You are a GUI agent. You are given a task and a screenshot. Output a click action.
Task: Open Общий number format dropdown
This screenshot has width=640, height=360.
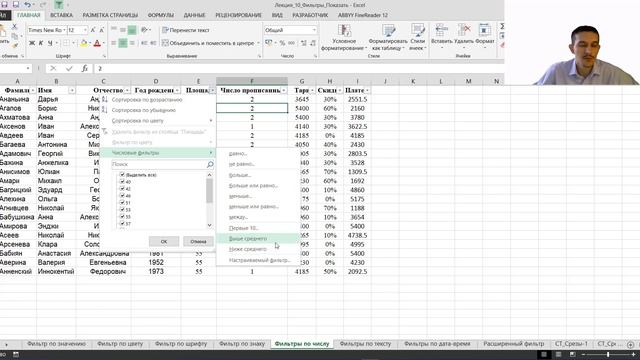coord(314,30)
